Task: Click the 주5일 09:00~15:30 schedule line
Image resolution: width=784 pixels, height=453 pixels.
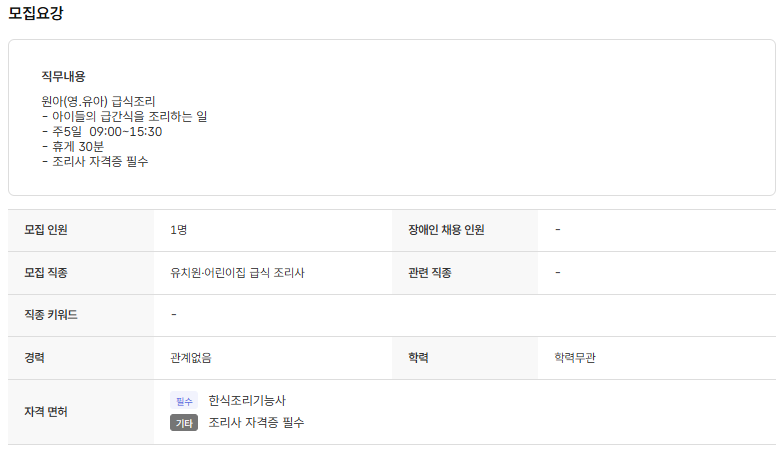Action: tap(102, 131)
